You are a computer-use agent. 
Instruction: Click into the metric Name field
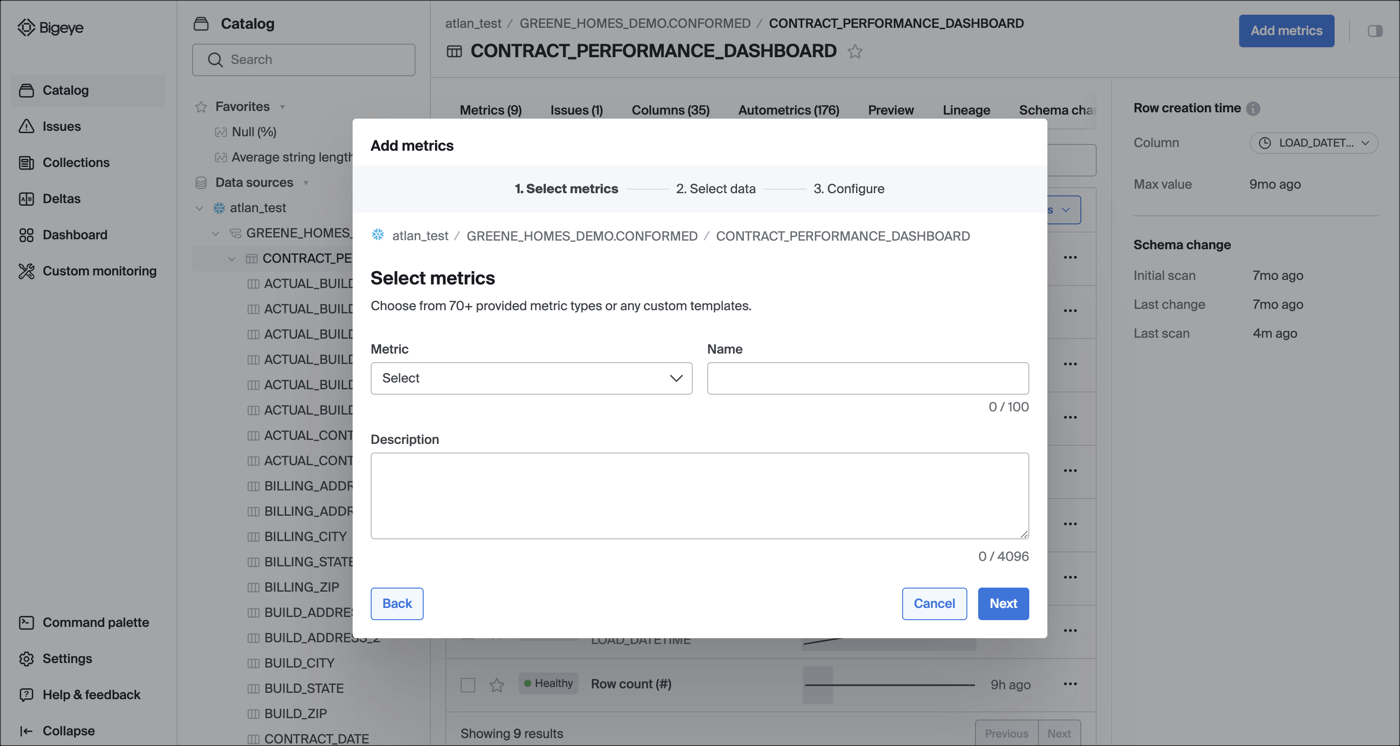[x=868, y=378]
